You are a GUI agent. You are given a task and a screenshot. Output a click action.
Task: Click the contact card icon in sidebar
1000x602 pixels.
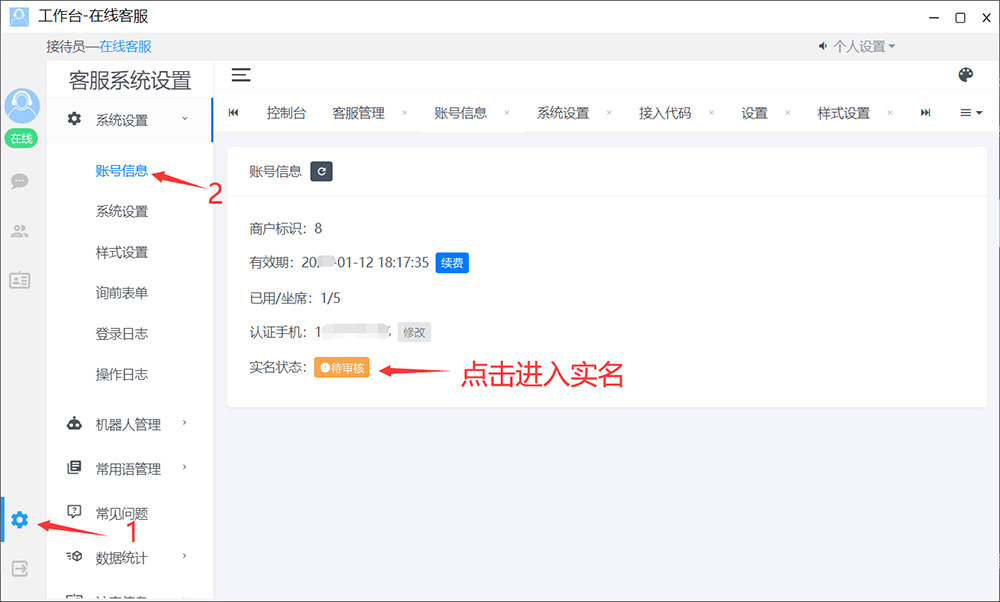tap(20, 280)
